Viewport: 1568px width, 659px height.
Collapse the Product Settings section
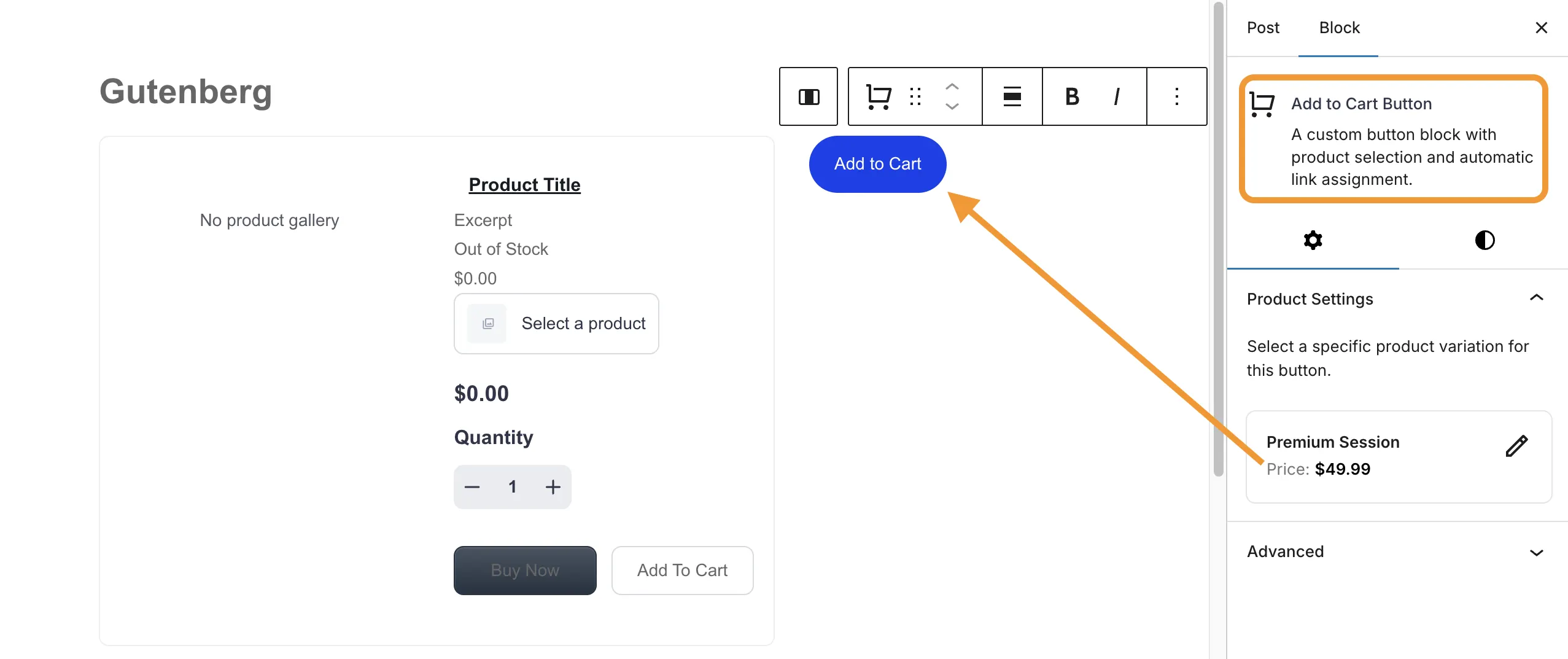tap(1537, 298)
